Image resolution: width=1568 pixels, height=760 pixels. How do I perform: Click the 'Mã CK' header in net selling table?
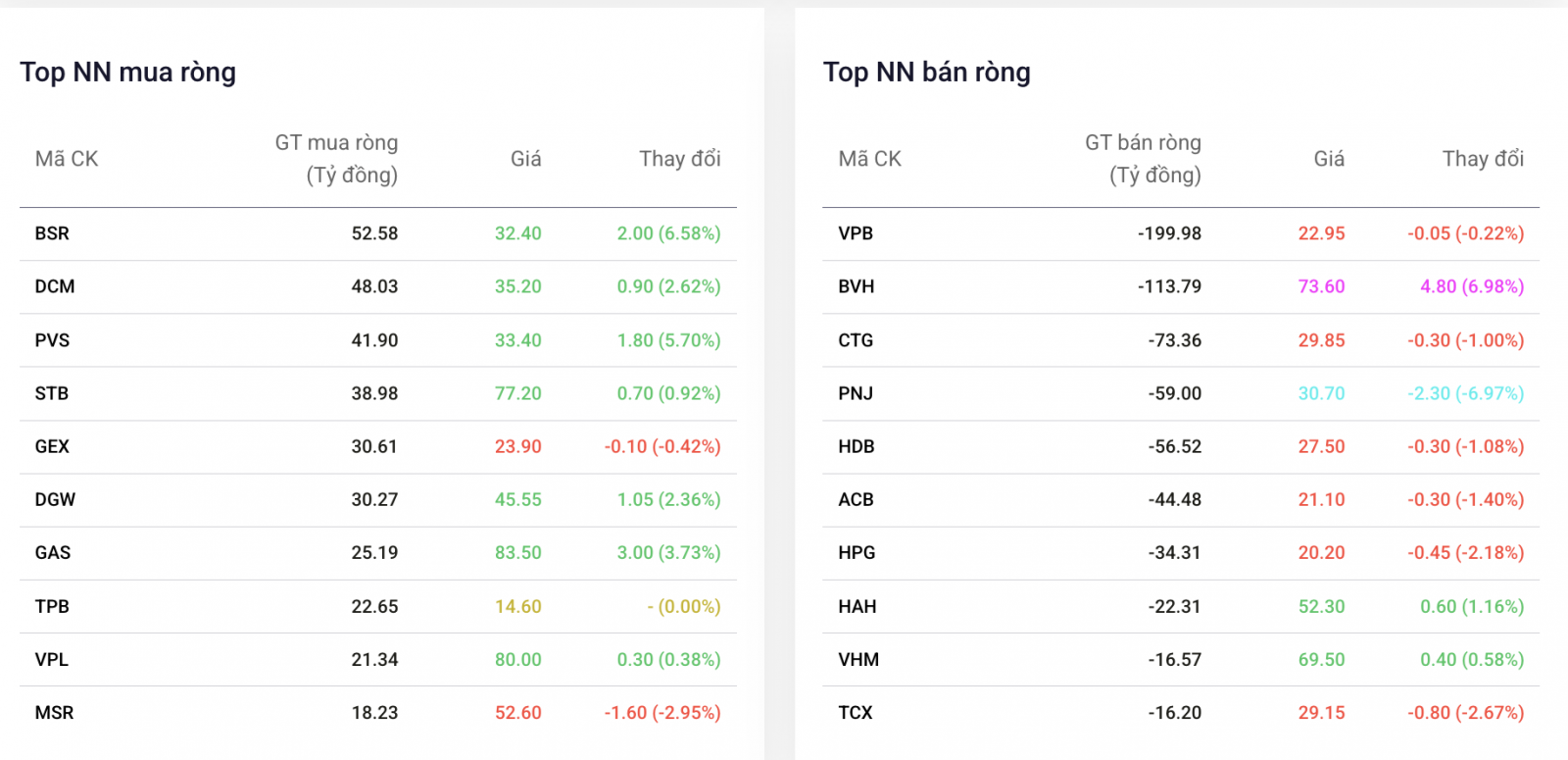[870, 159]
